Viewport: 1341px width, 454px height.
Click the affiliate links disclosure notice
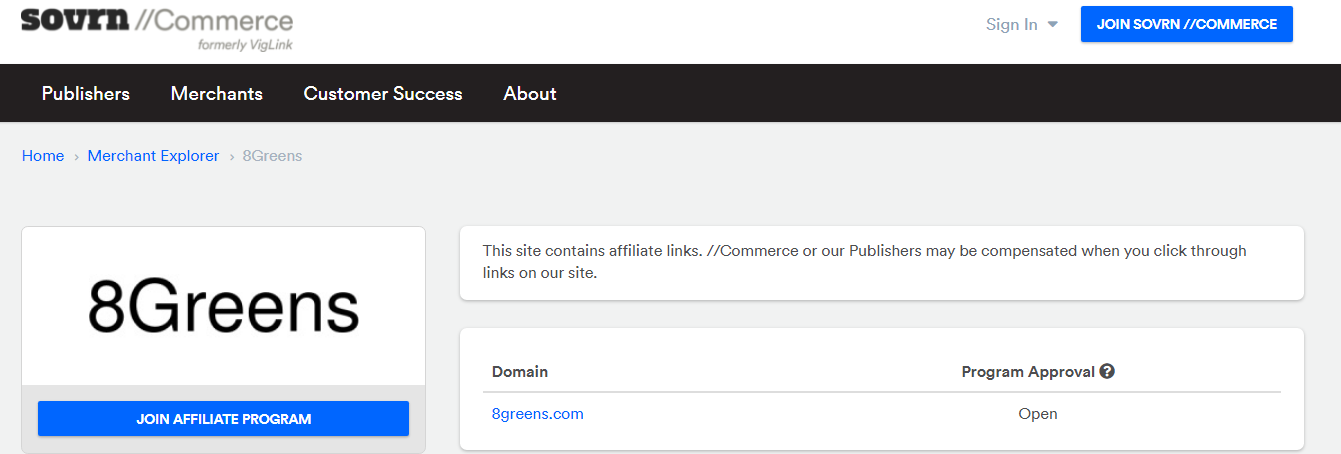click(864, 262)
